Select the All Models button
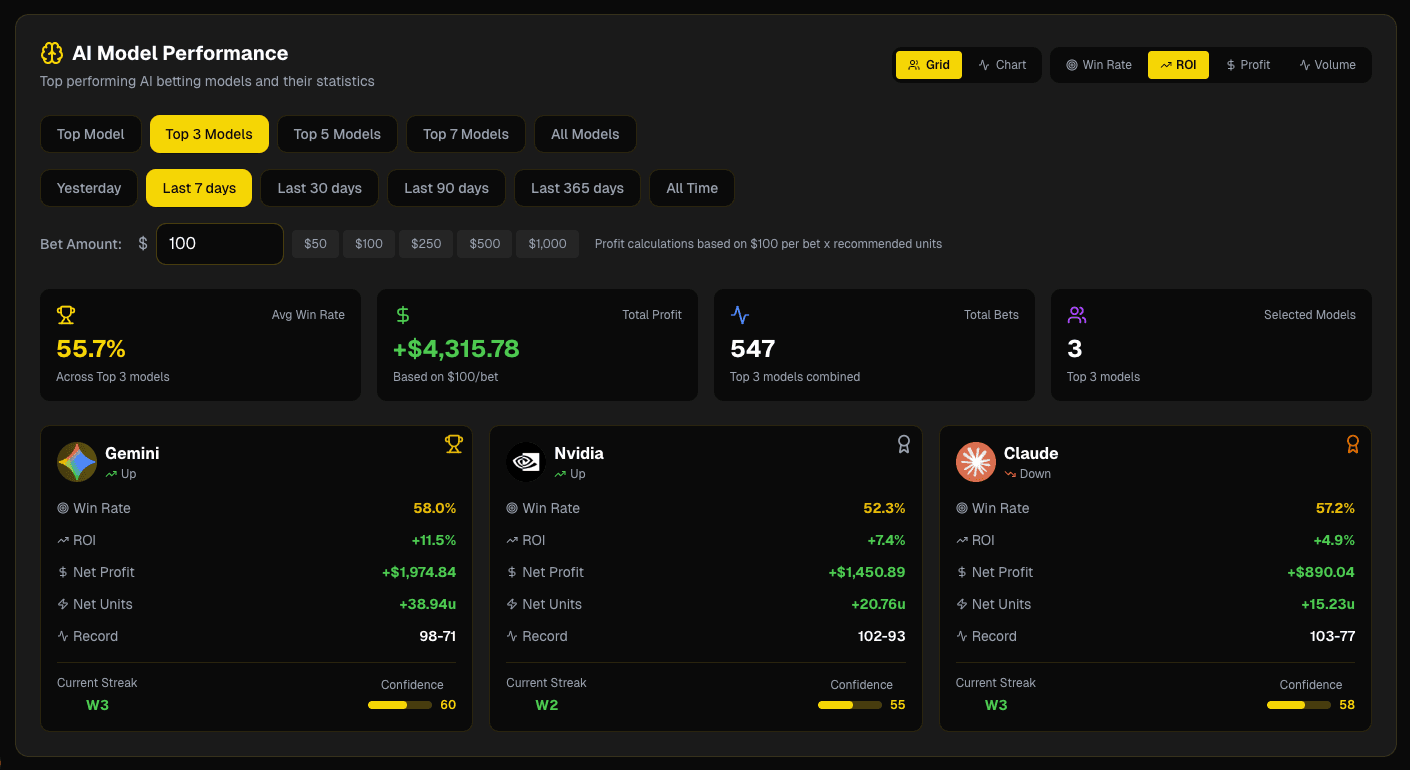The image size is (1410, 770). [x=585, y=133]
